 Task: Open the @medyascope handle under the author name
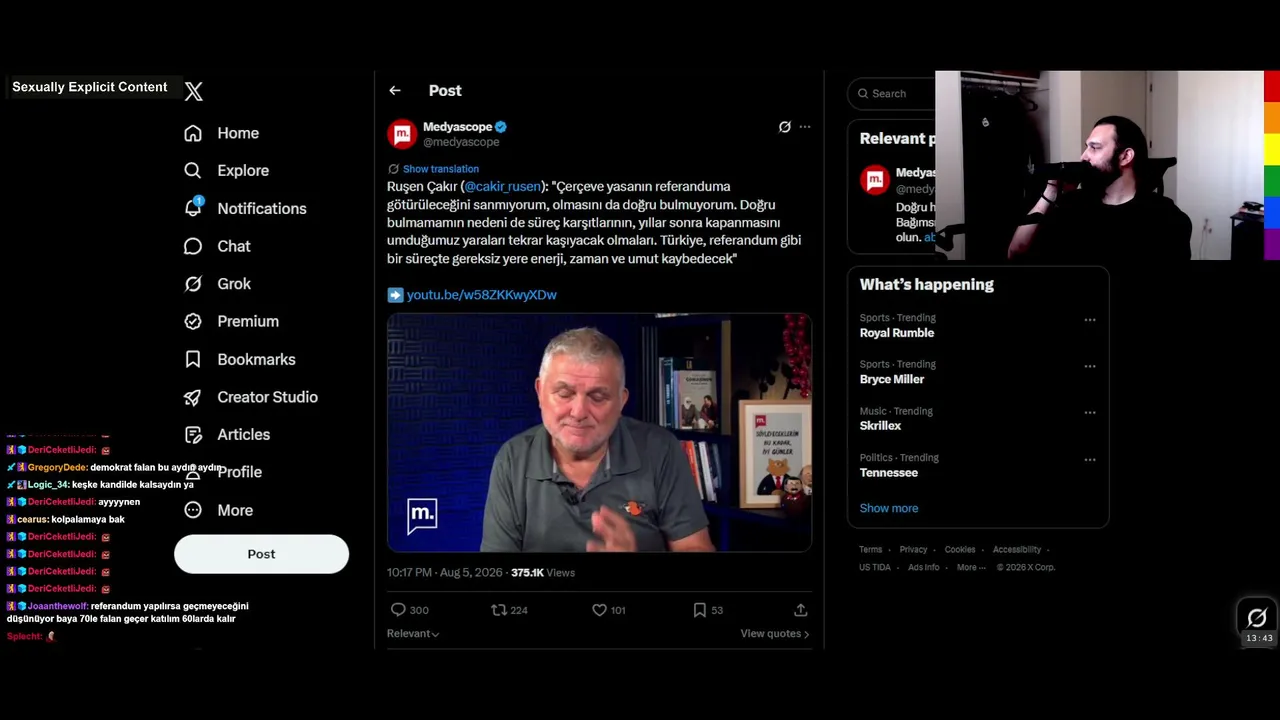[x=461, y=142]
